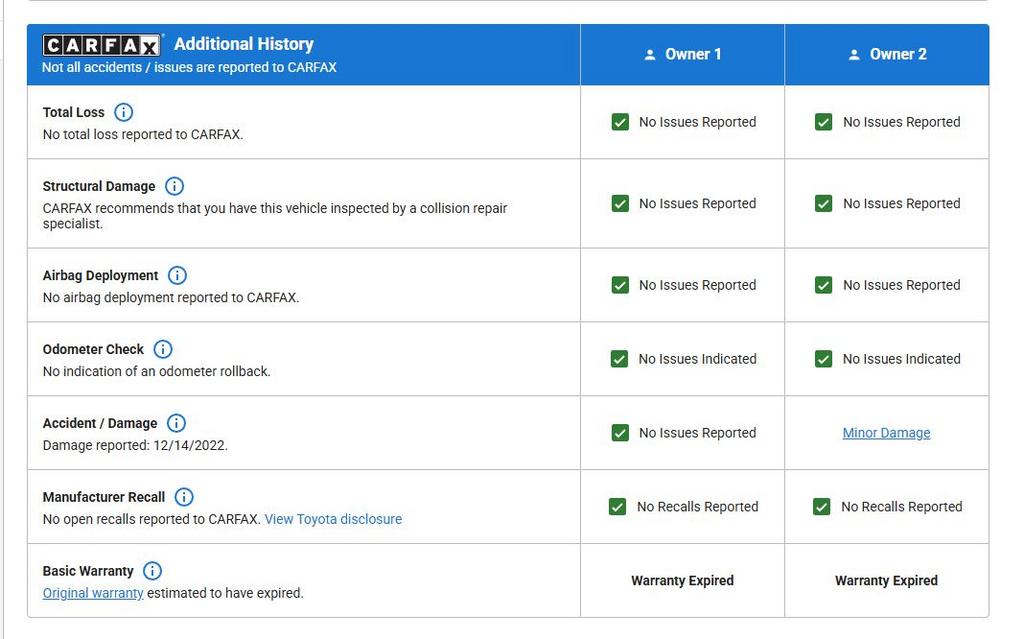Click the Owner 1 person icon
The width and height of the screenshot is (1024, 639).
pyautogui.click(x=650, y=55)
